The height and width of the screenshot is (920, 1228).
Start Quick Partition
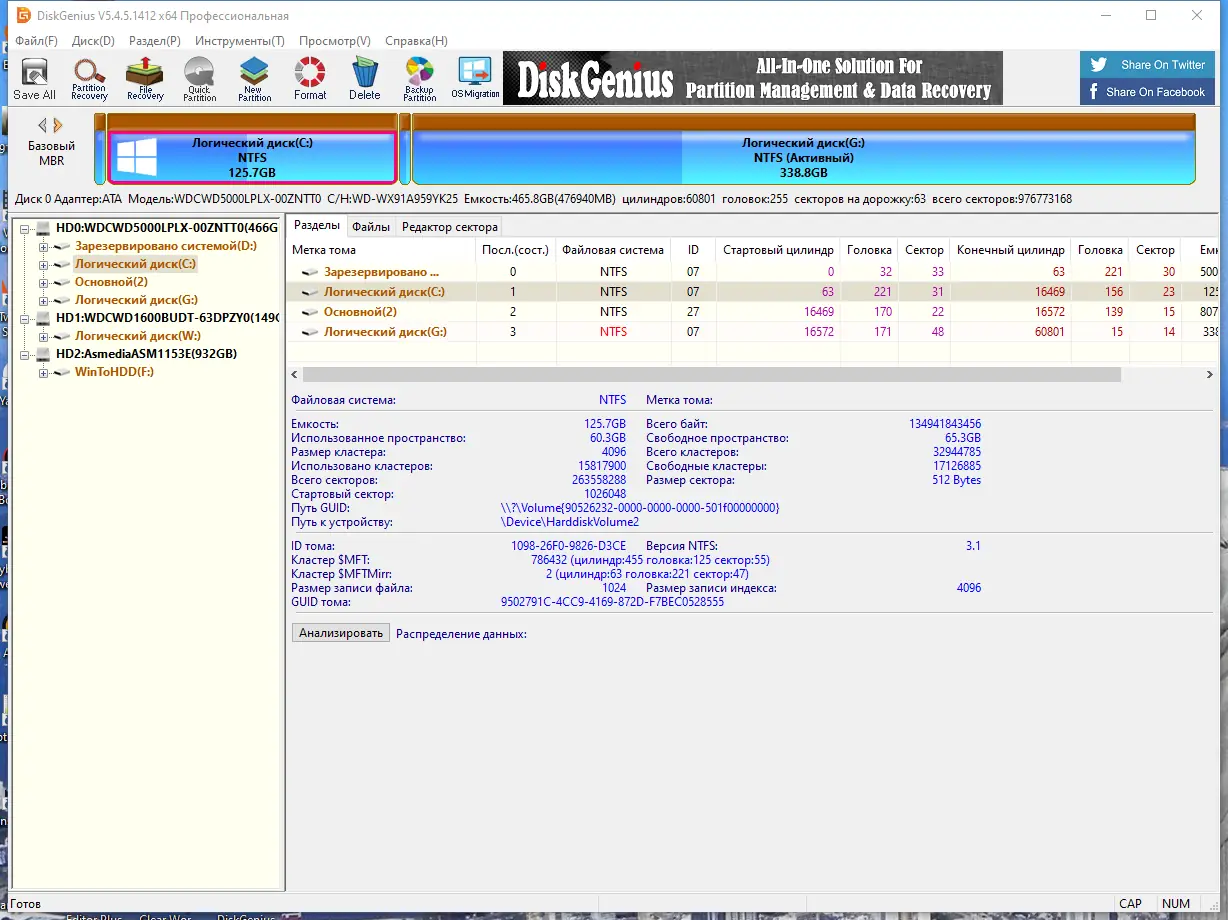(x=199, y=78)
